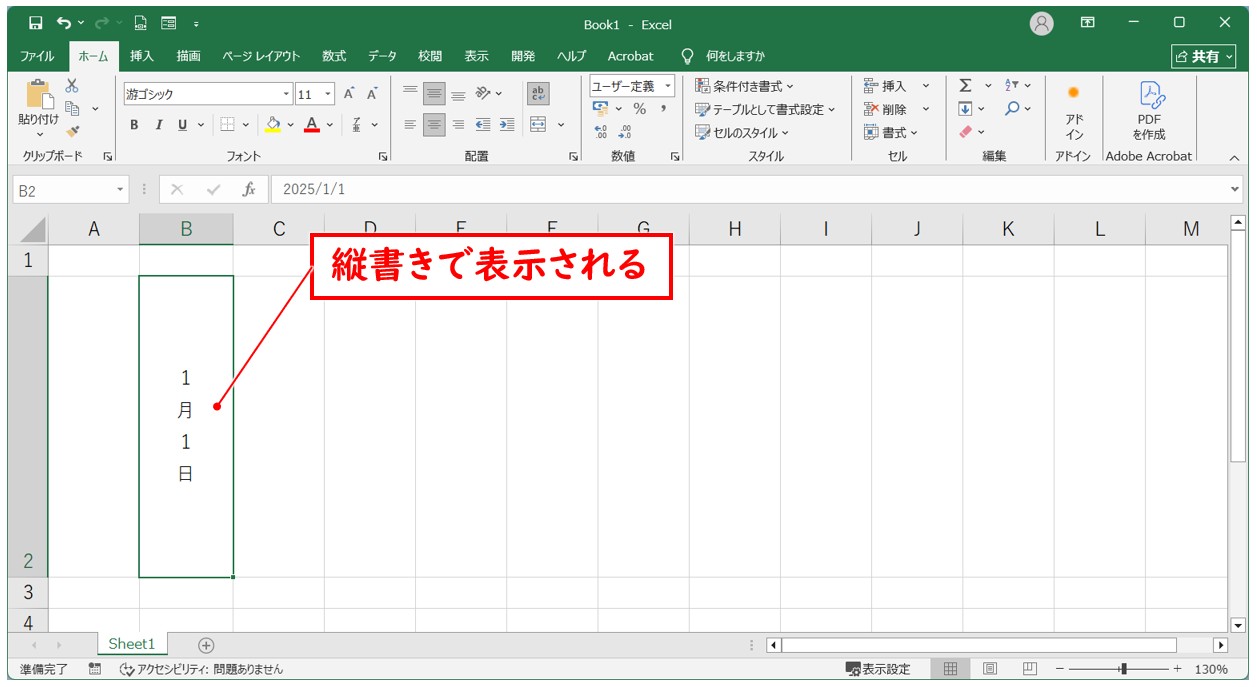Click the zoom slider handle
Viewport: 1257px width, 687px height.
[x=1124, y=669]
